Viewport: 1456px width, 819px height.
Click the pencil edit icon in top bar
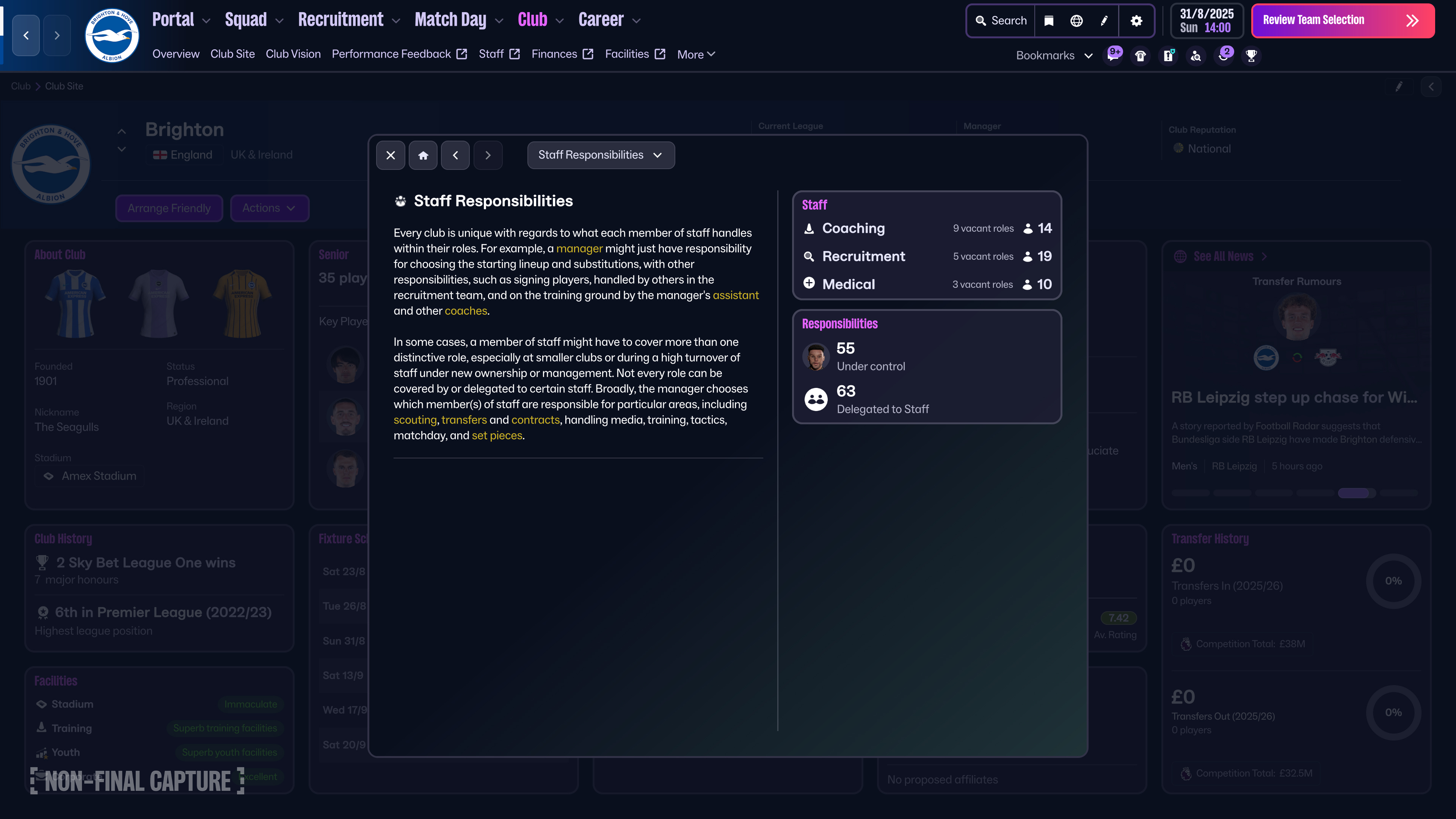[x=1104, y=21]
